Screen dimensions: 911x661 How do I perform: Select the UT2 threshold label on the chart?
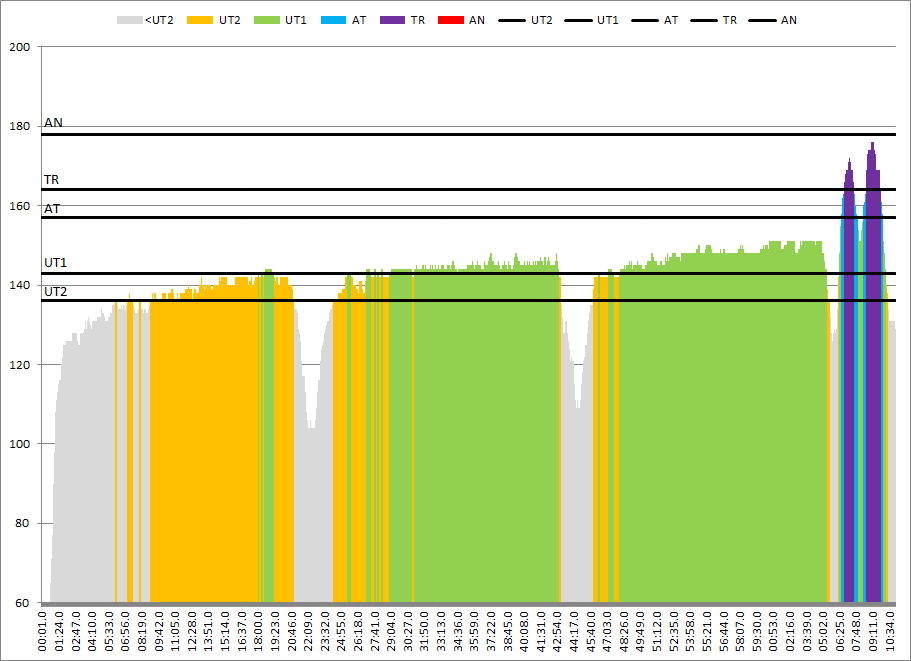(x=55, y=291)
